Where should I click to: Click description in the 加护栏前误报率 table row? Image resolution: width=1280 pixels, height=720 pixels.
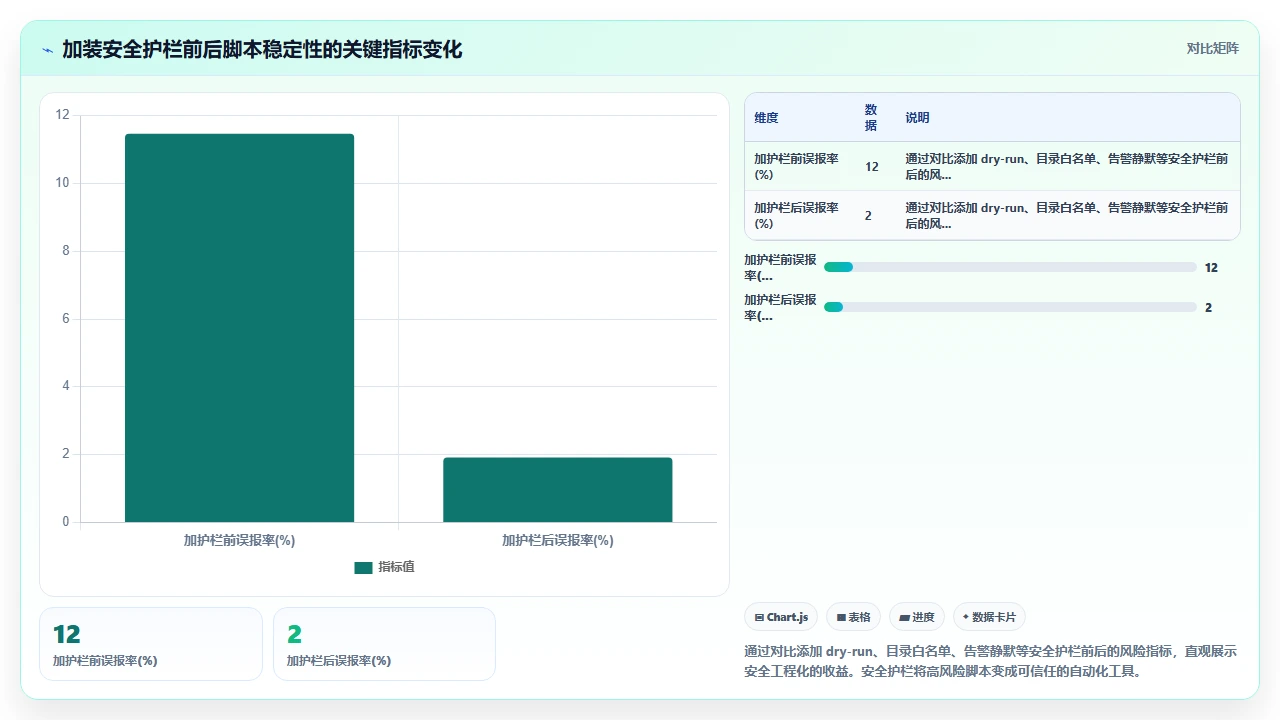(1067, 166)
